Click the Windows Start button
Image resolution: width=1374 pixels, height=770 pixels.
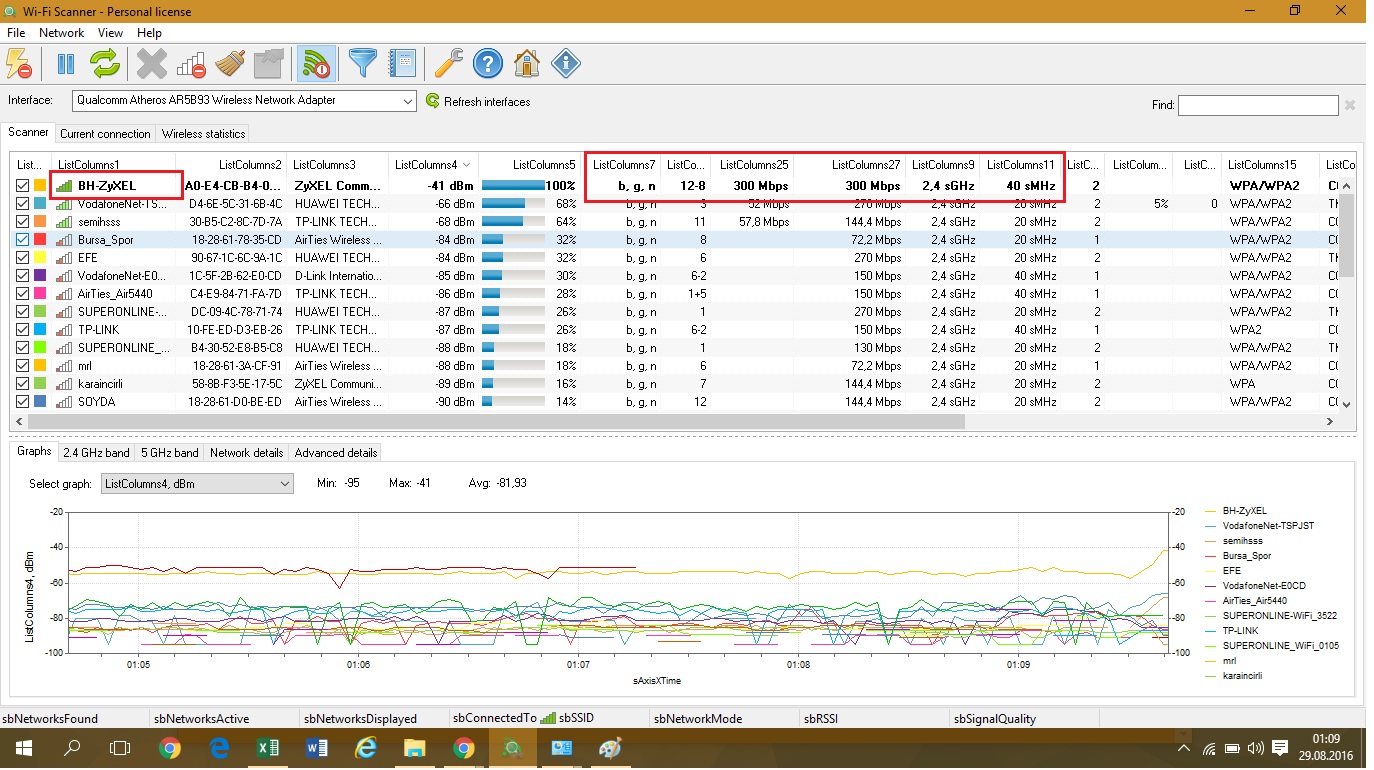(x=23, y=748)
